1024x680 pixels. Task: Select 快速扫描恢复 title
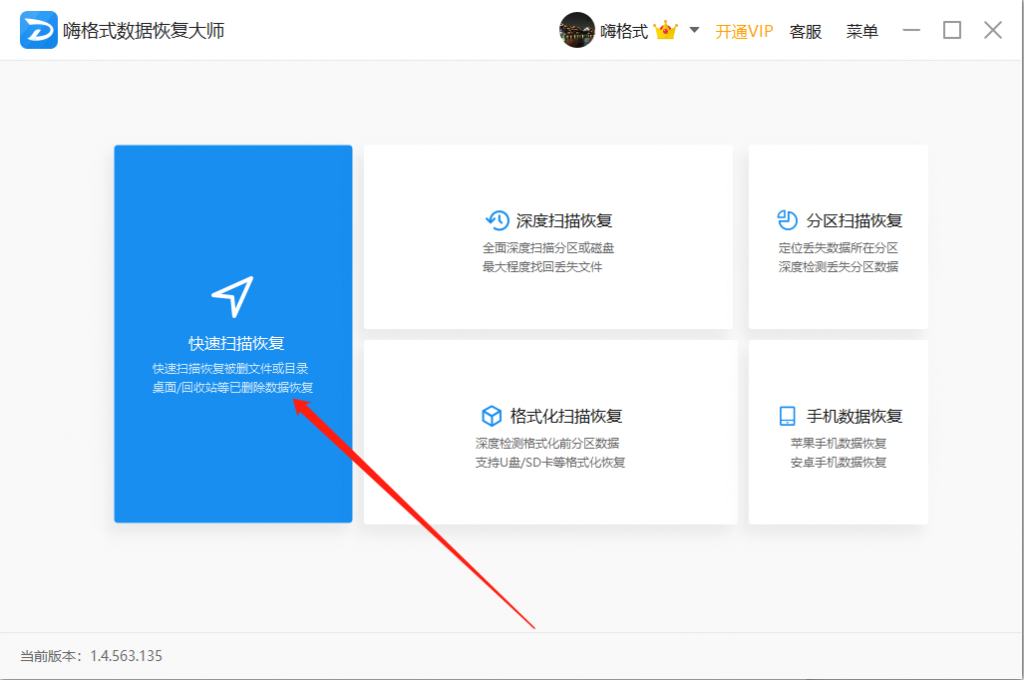[236, 344]
